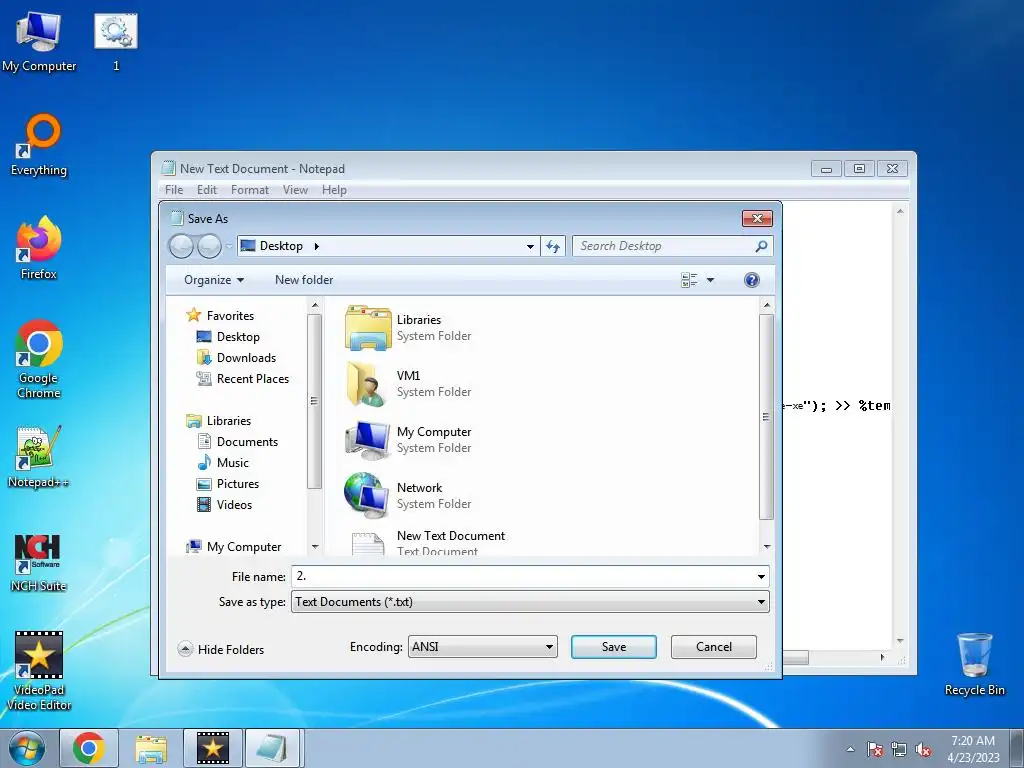Select Desktop under Favorites

pyautogui.click(x=228, y=337)
